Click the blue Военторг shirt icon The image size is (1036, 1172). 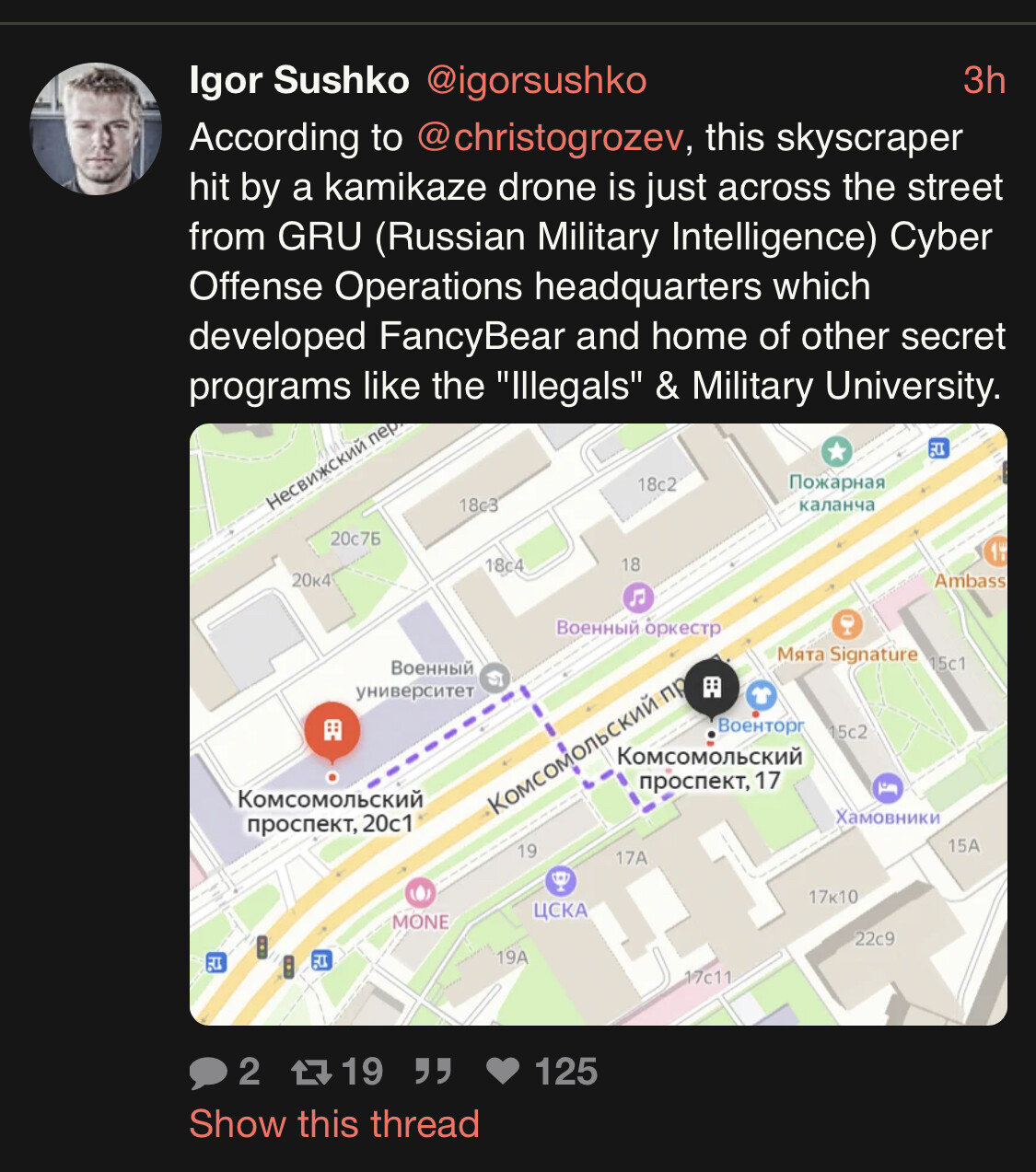tap(761, 696)
